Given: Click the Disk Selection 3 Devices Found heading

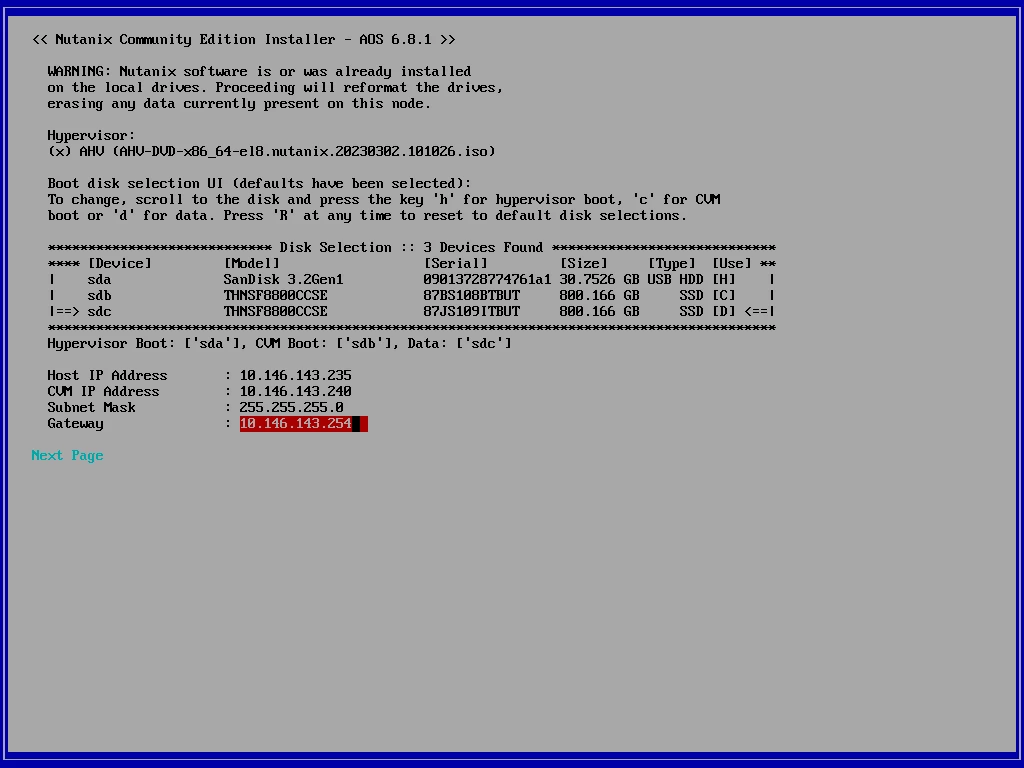Looking at the screenshot, I should click(x=411, y=248).
